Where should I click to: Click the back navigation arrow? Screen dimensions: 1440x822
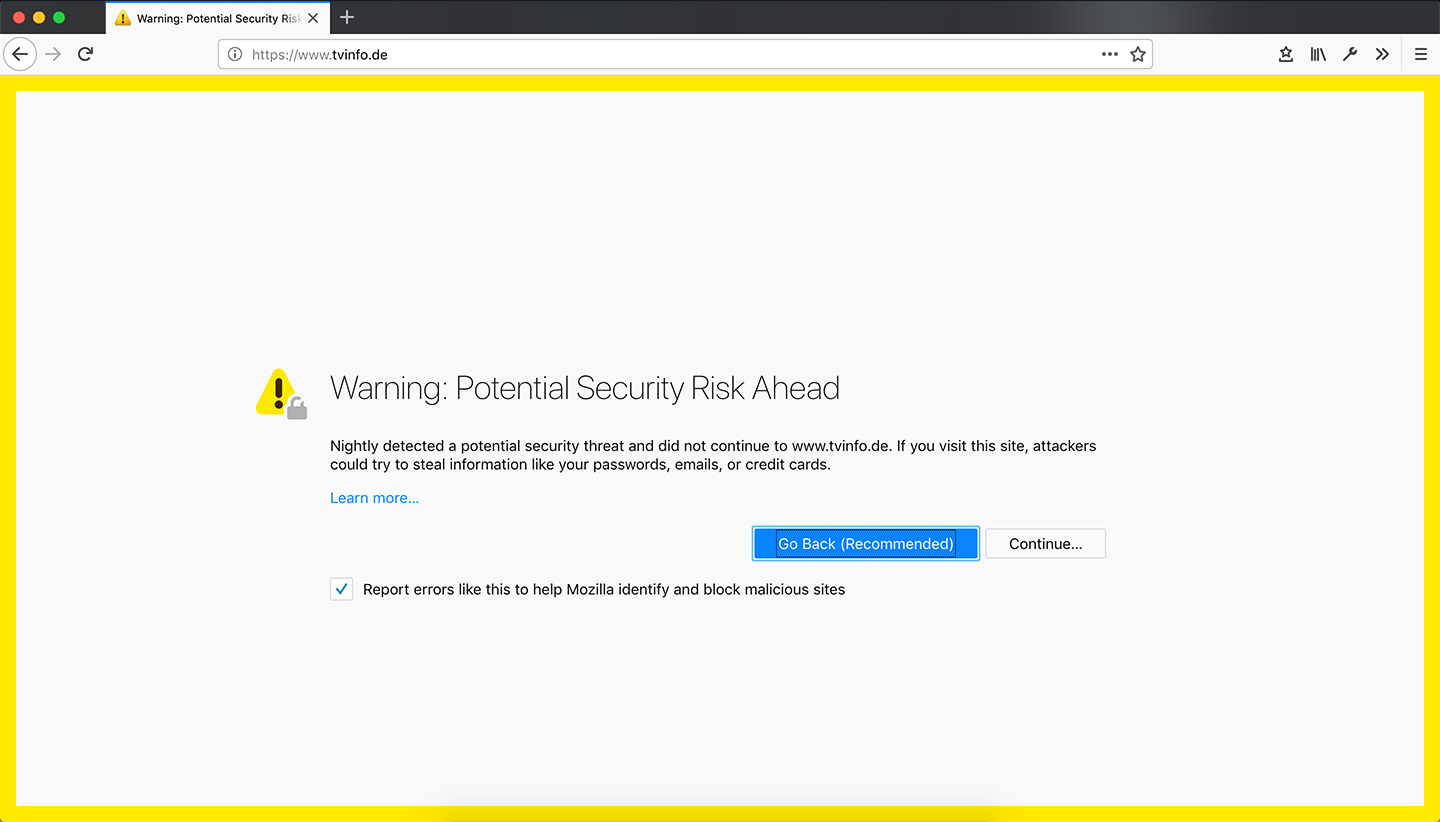[x=20, y=54]
